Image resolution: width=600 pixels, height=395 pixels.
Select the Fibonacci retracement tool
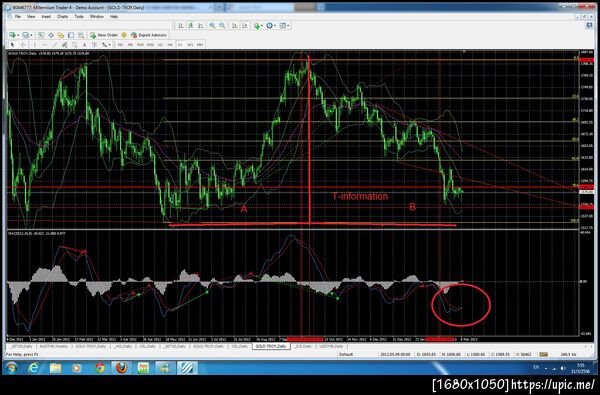pos(74,45)
